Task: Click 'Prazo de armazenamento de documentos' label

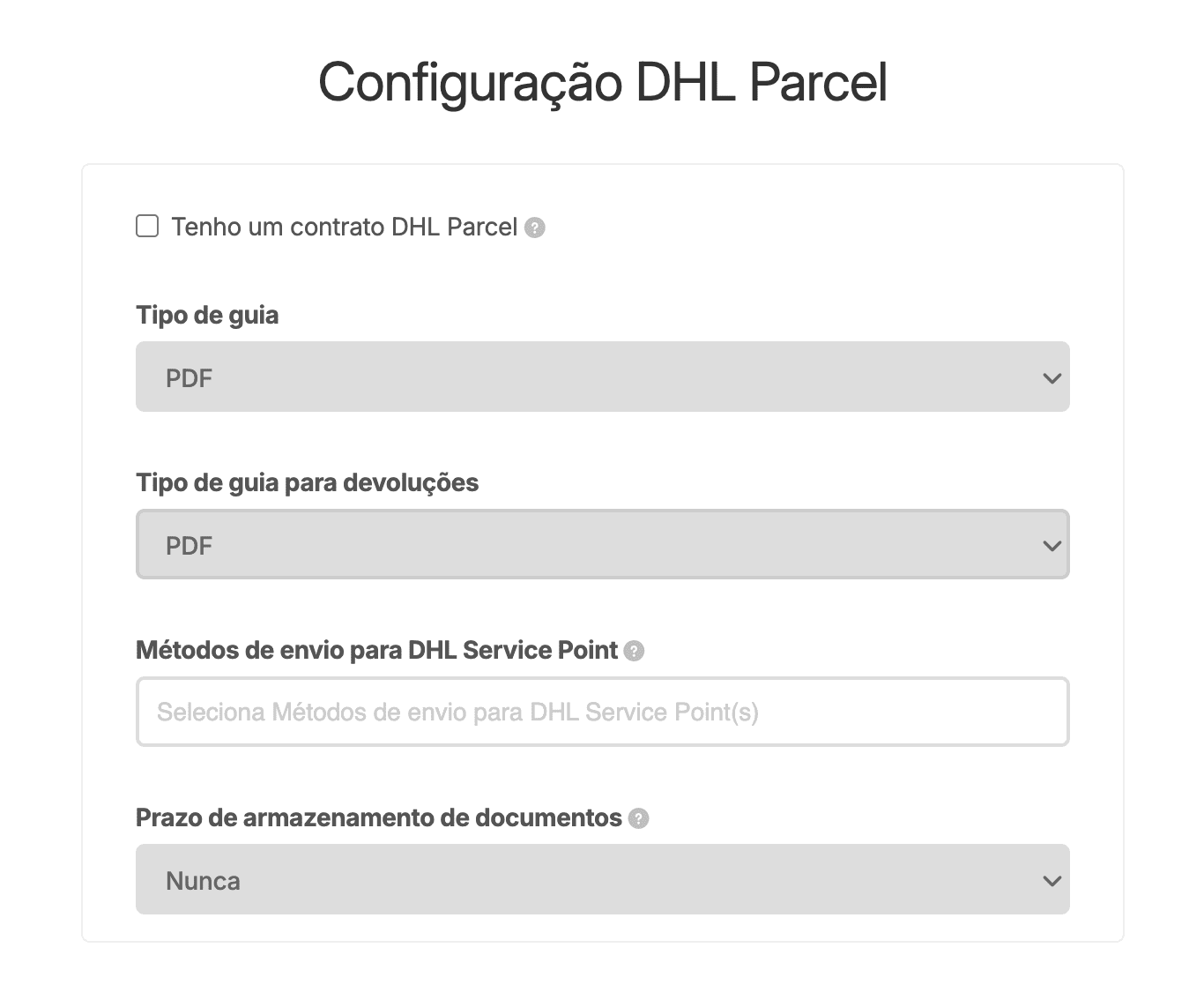Action: coord(378,817)
